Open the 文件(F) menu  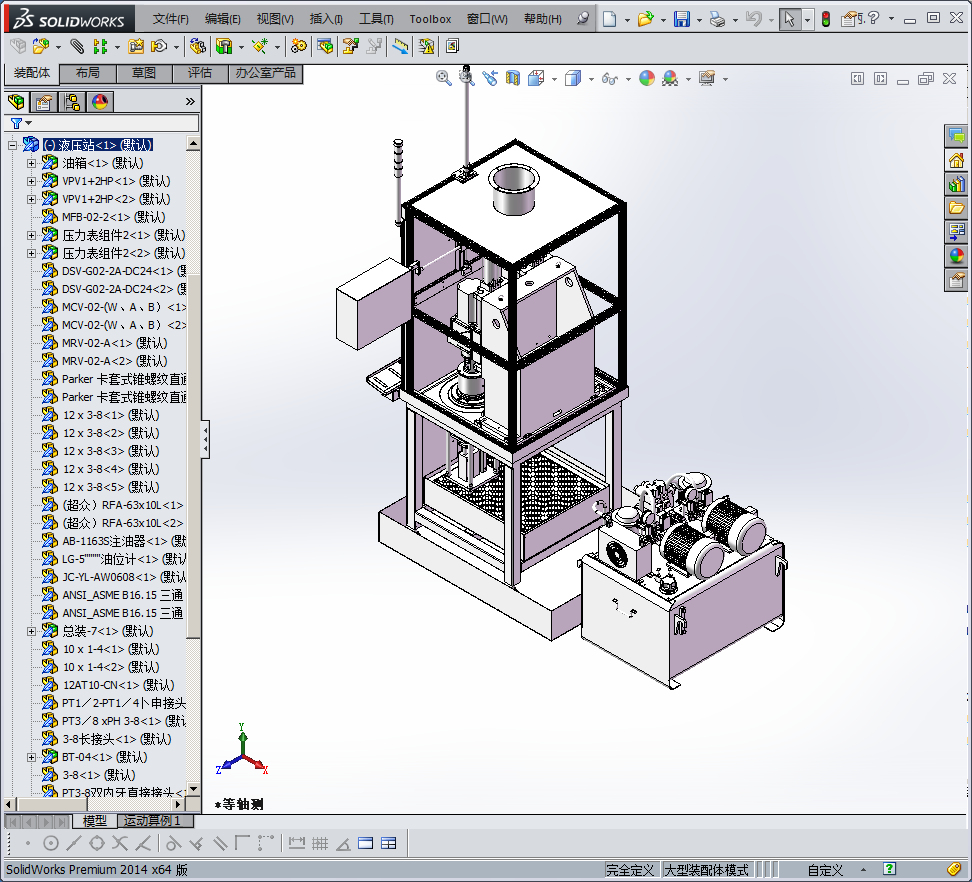pyautogui.click(x=170, y=19)
